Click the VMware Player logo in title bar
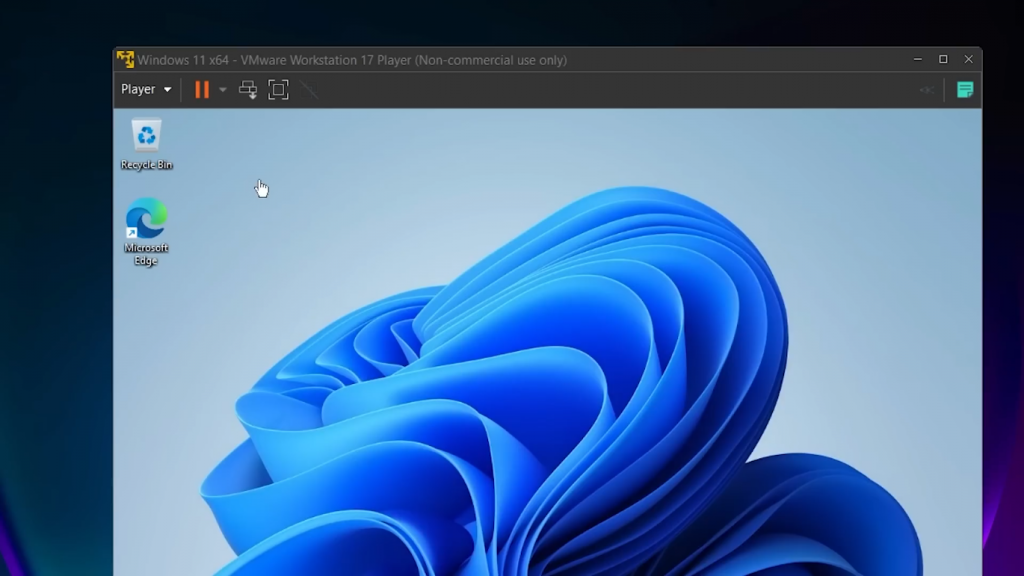This screenshot has width=1024, height=576. click(125, 59)
